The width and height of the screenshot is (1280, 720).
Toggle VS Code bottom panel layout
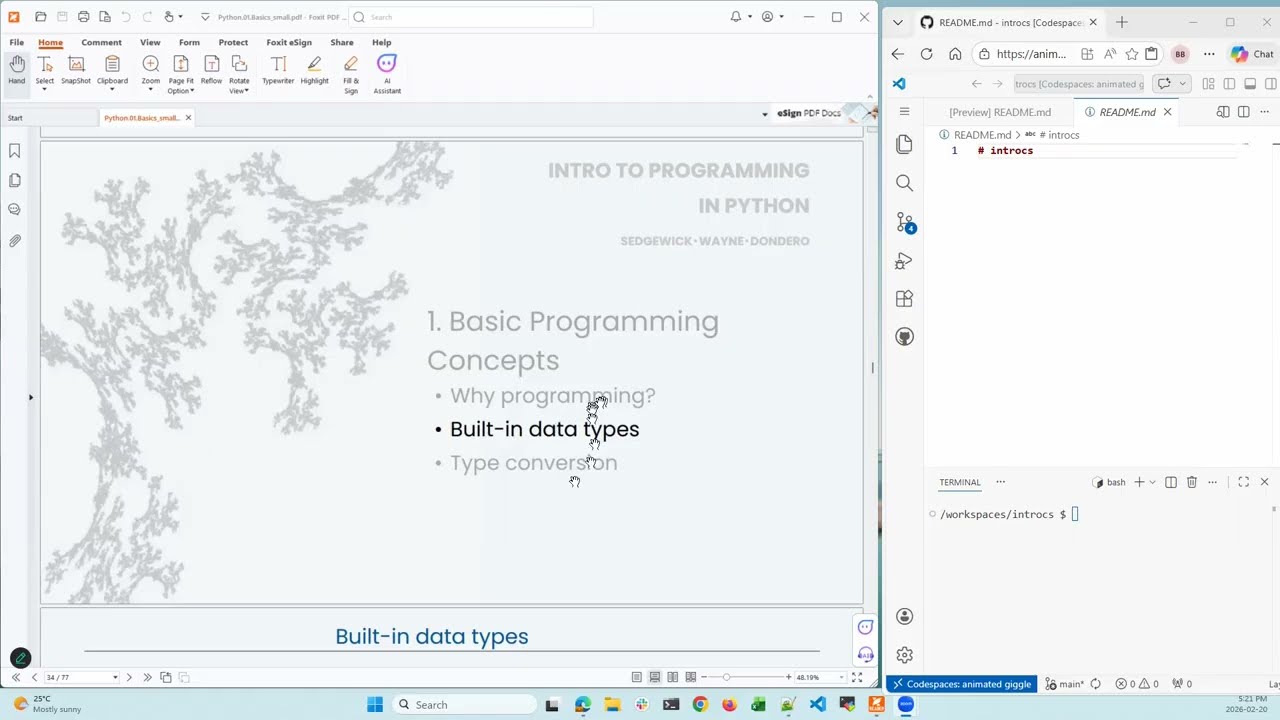[1250, 84]
